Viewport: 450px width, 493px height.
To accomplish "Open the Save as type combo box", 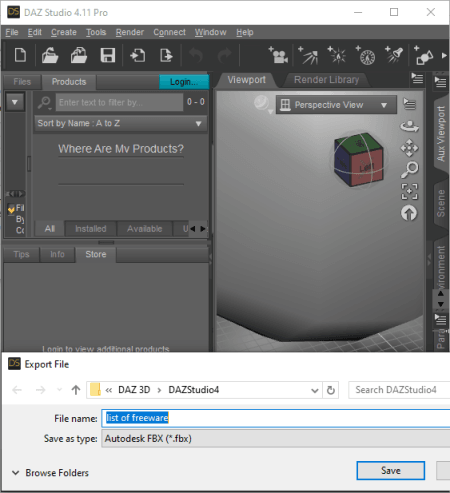I will (x=275, y=439).
